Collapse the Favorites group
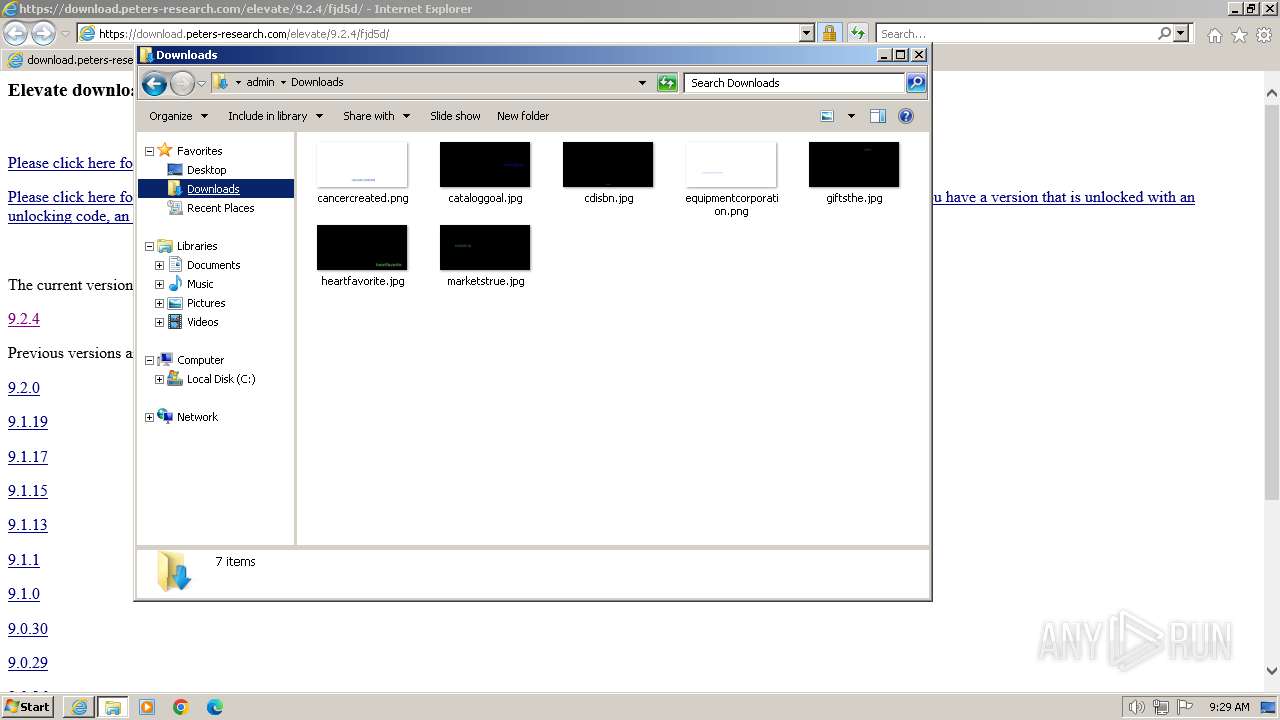Image resolution: width=1280 pixels, height=720 pixels. coord(150,151)
